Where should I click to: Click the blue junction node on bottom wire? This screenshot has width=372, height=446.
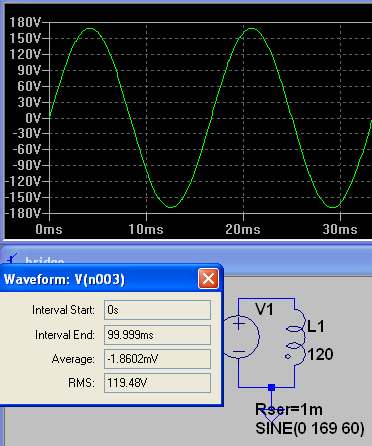[271, 387]
